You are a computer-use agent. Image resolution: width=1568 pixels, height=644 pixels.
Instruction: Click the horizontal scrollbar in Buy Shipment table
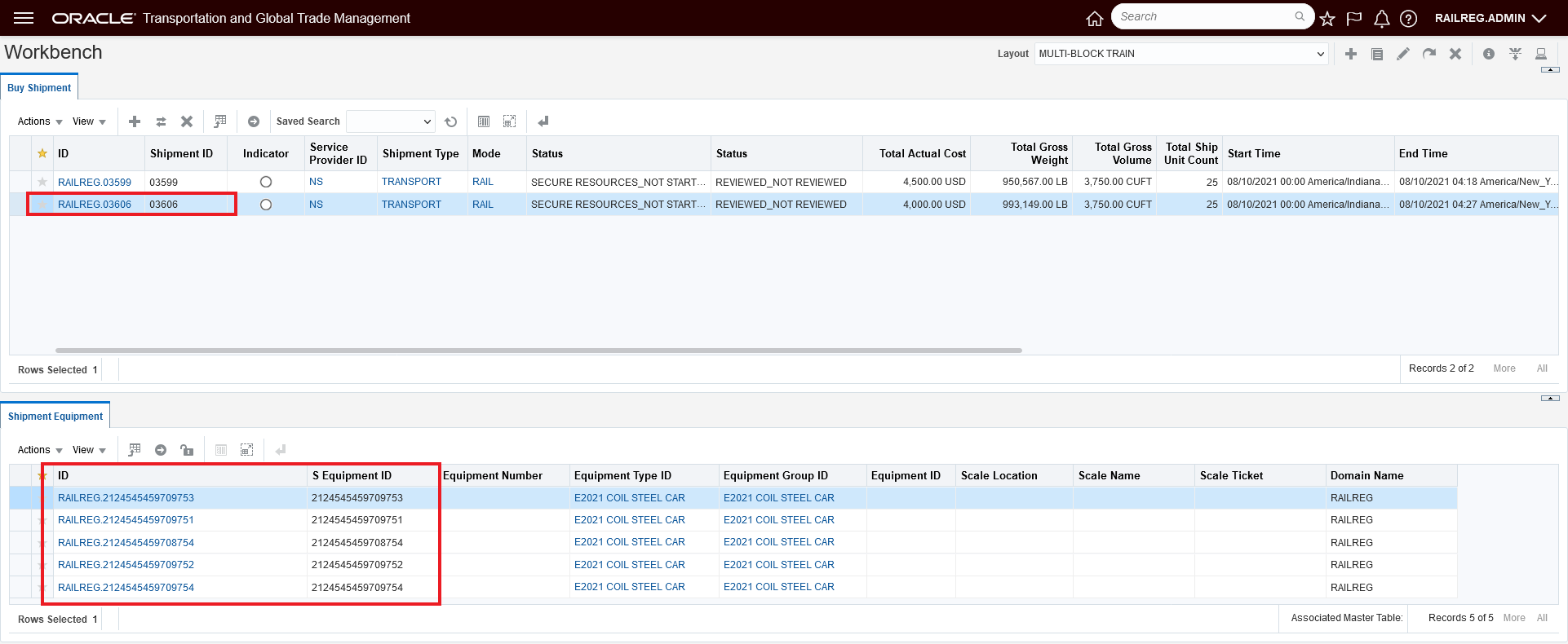pyautogui.click(x=538, y=351)
